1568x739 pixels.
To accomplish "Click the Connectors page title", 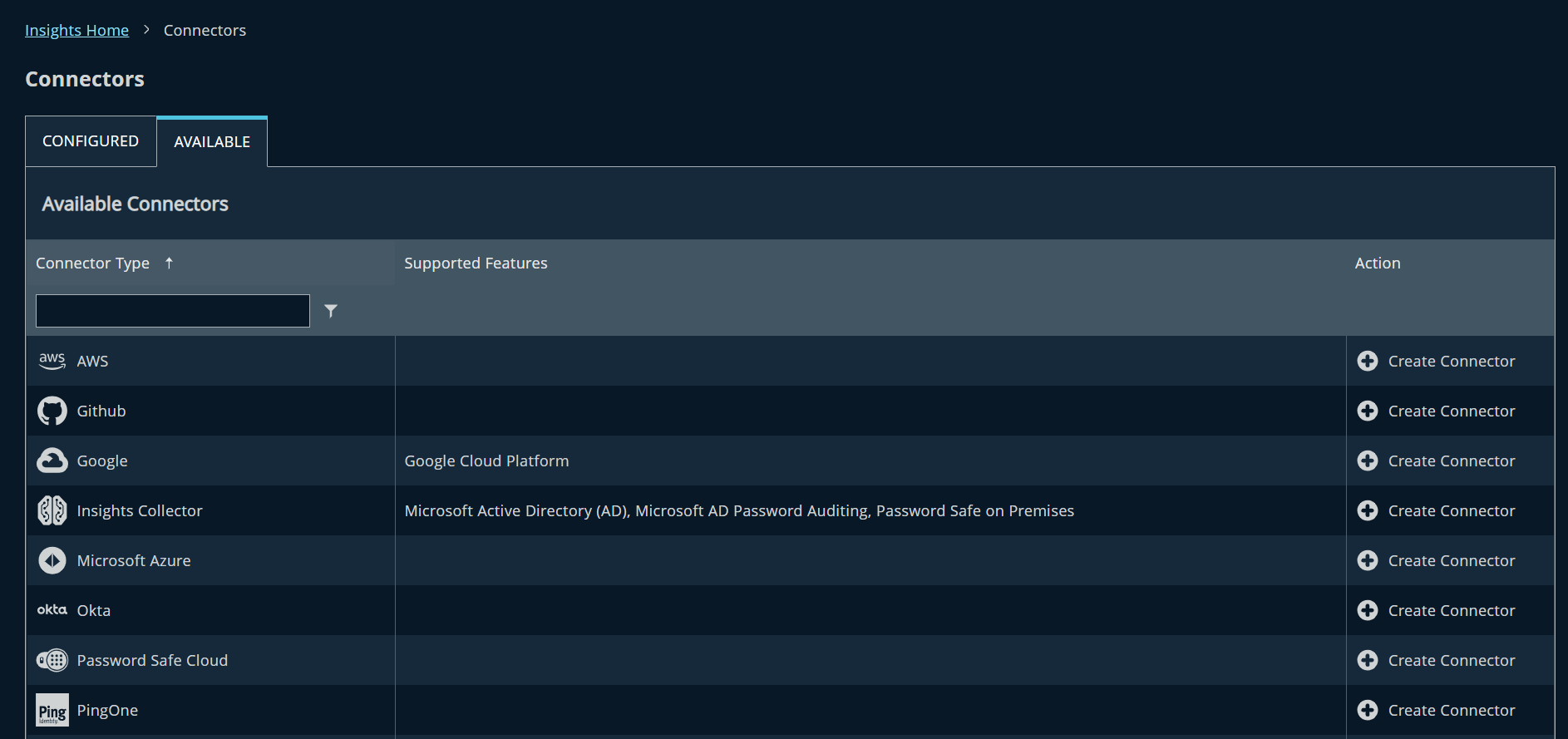I will pos(85,79).
